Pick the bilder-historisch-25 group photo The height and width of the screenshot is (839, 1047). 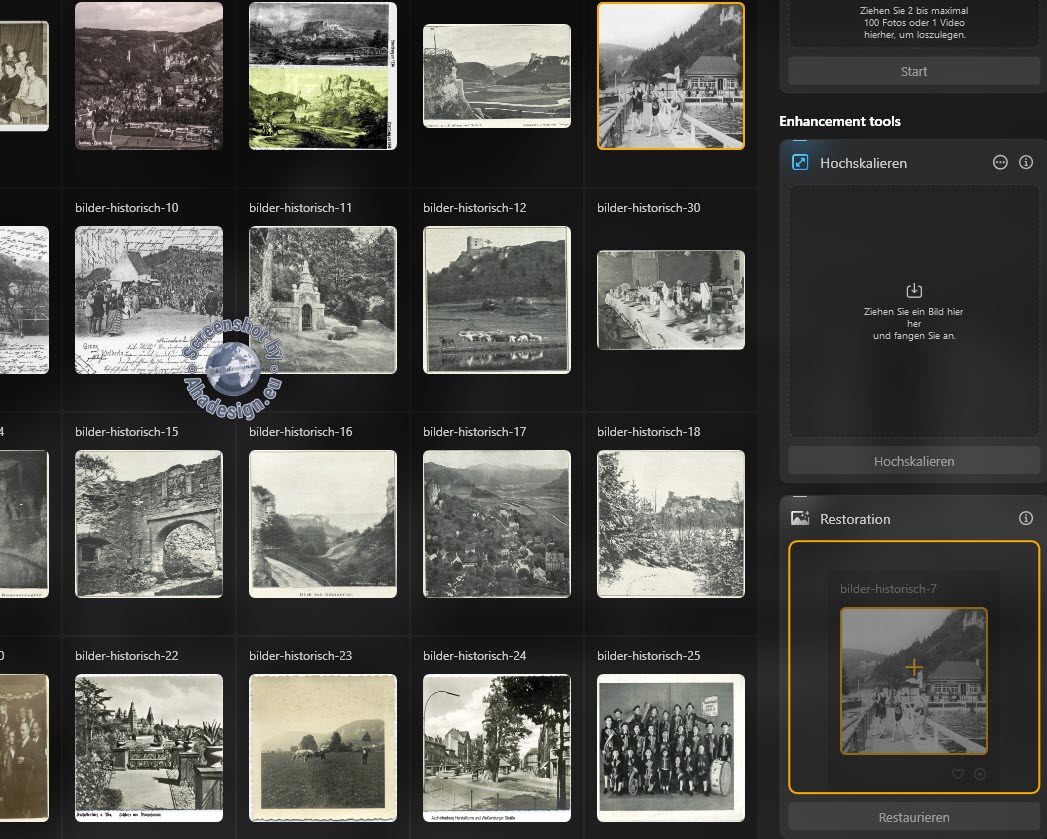(x=671, y=748)
